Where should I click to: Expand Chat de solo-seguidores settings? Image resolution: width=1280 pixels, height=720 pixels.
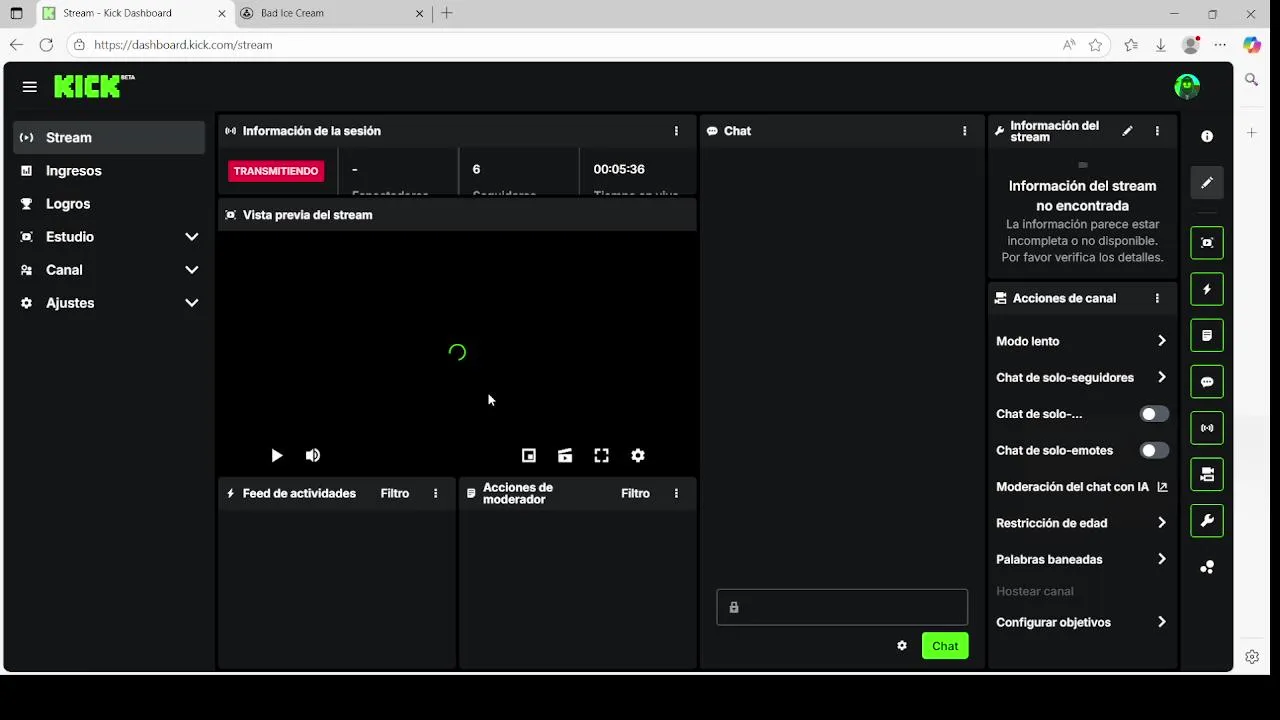(1082, 378)
